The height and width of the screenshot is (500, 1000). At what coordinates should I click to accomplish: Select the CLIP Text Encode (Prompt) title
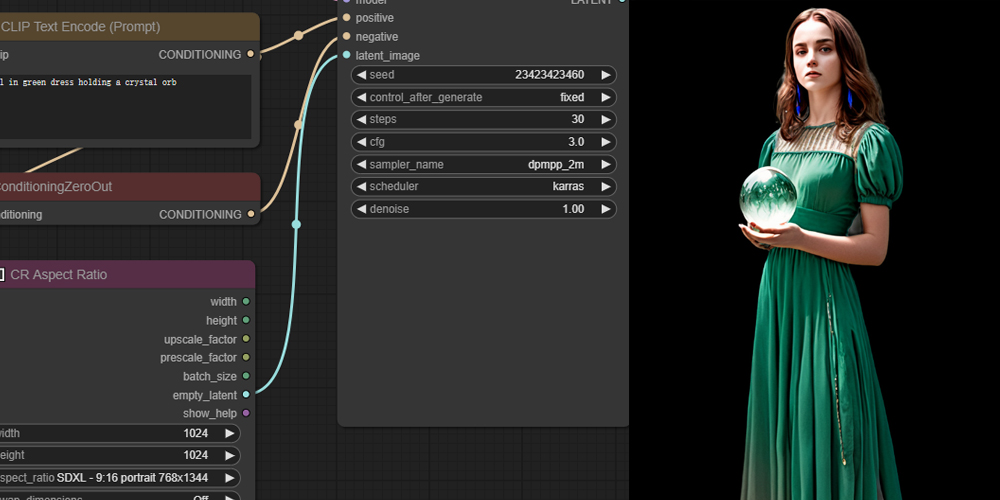pyautogui.click(x=81, y=27)
